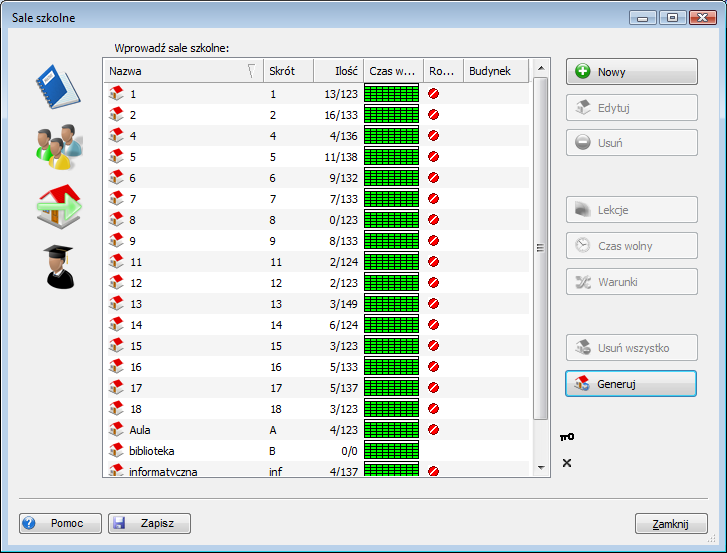Select the row named 4

318,135
